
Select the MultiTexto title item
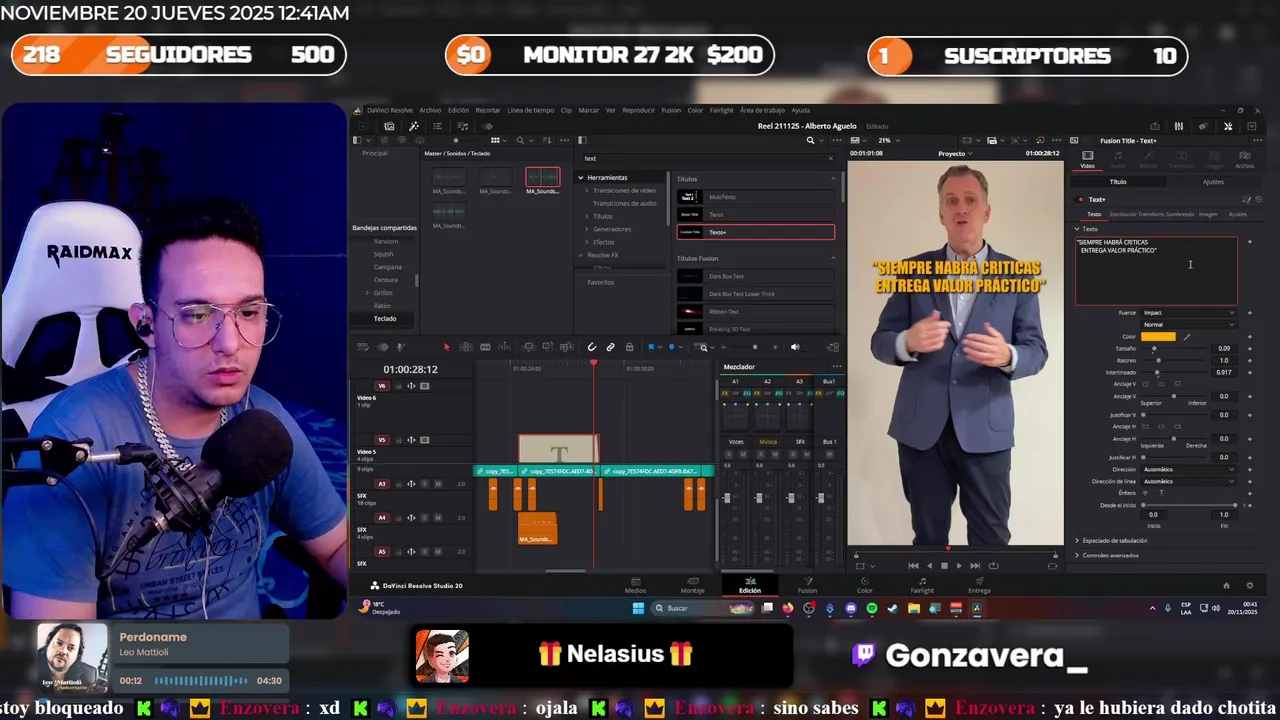(755, 197)
